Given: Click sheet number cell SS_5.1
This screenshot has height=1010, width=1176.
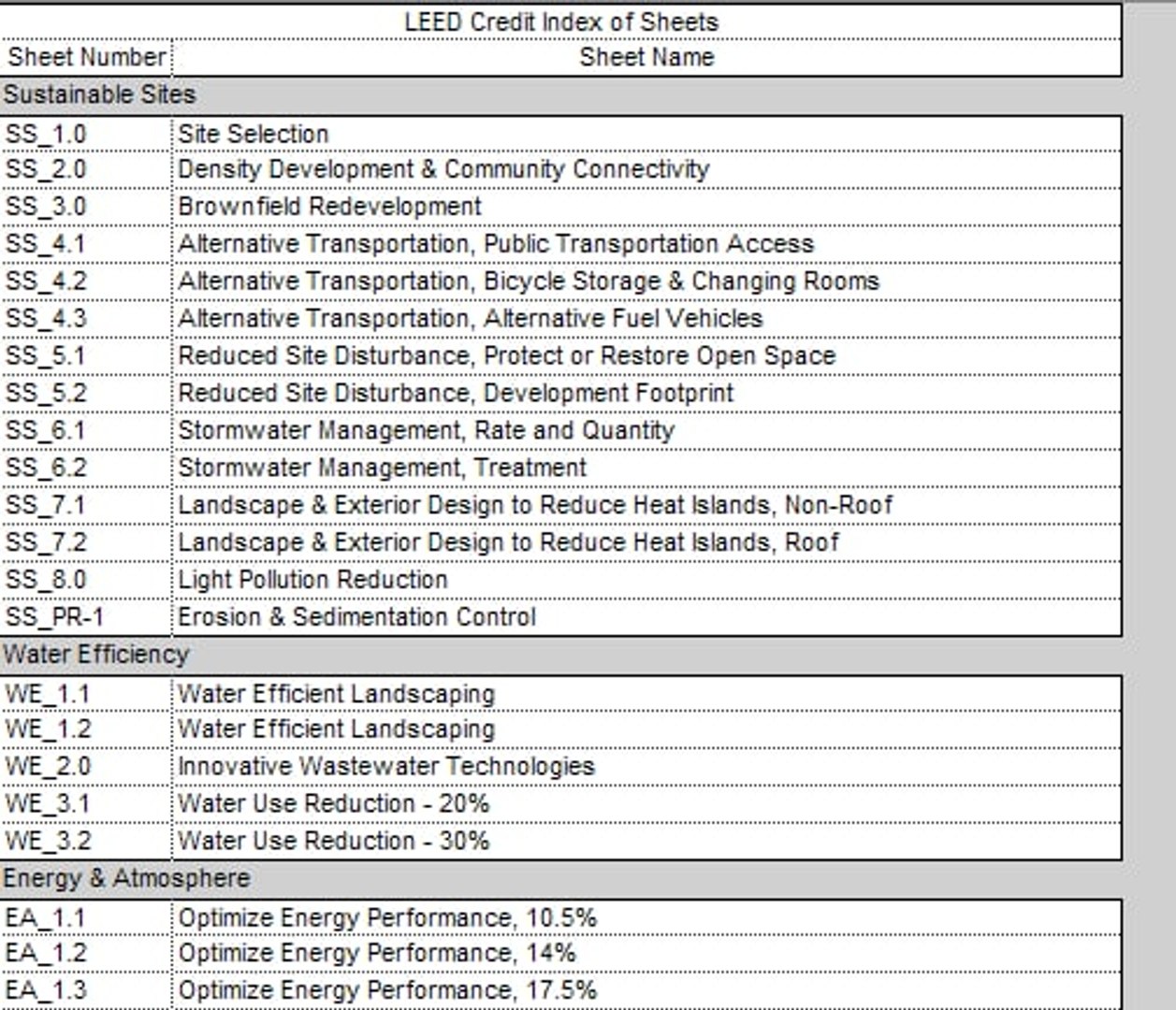Looking at the screenshot, I should (87, 356).
